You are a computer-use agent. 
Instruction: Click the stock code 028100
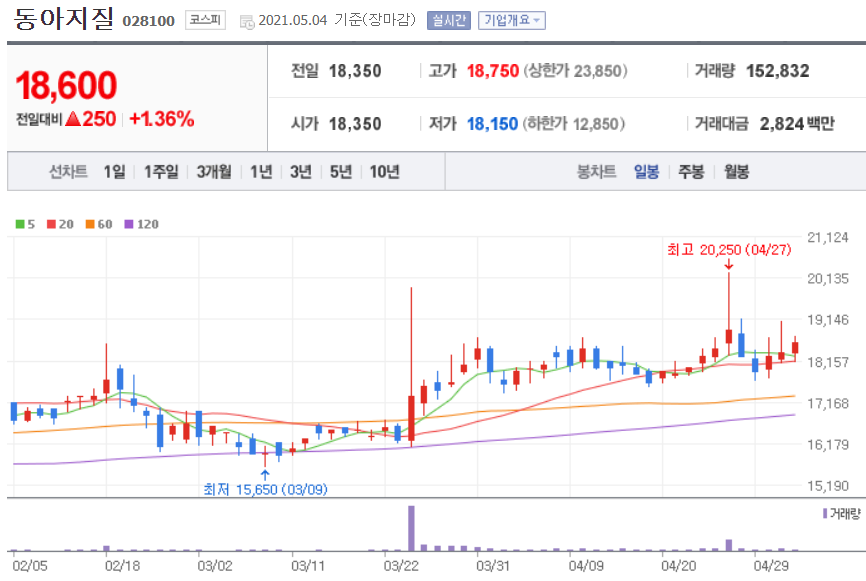[148, 21]
